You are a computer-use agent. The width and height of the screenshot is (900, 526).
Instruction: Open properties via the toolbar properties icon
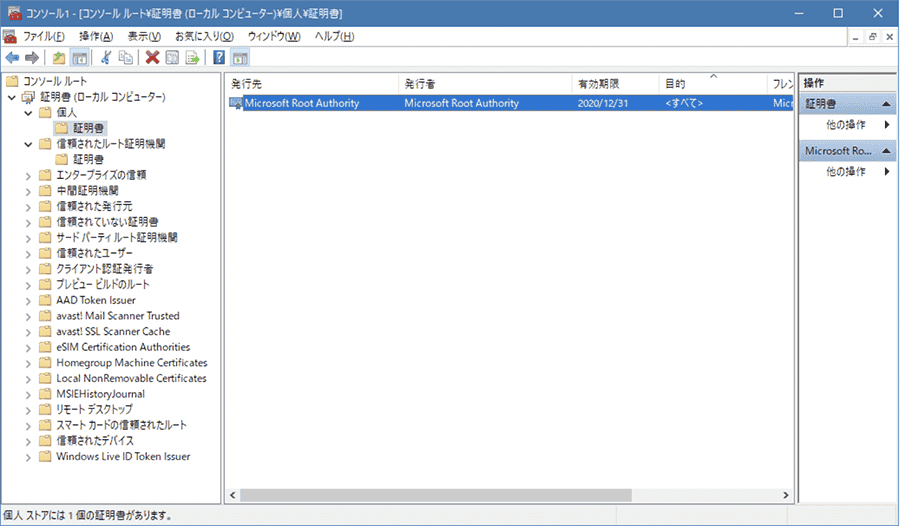click(172, 57)
